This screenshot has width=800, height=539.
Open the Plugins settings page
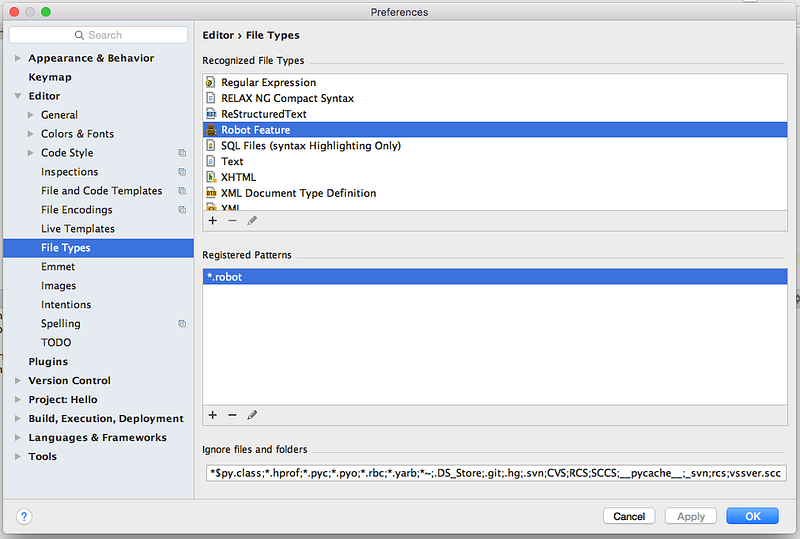(48, 361)
